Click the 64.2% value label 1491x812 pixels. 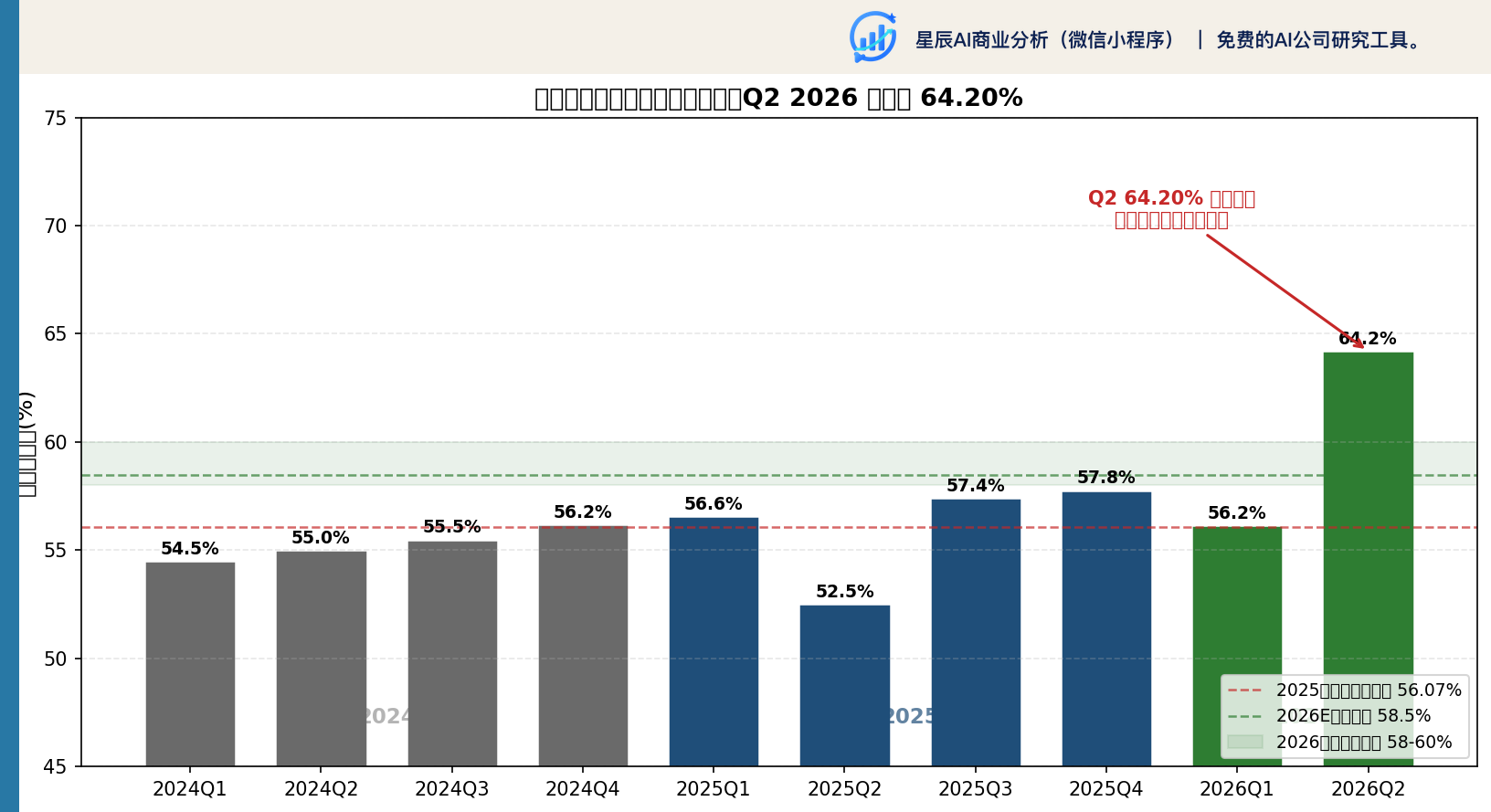1368,339
